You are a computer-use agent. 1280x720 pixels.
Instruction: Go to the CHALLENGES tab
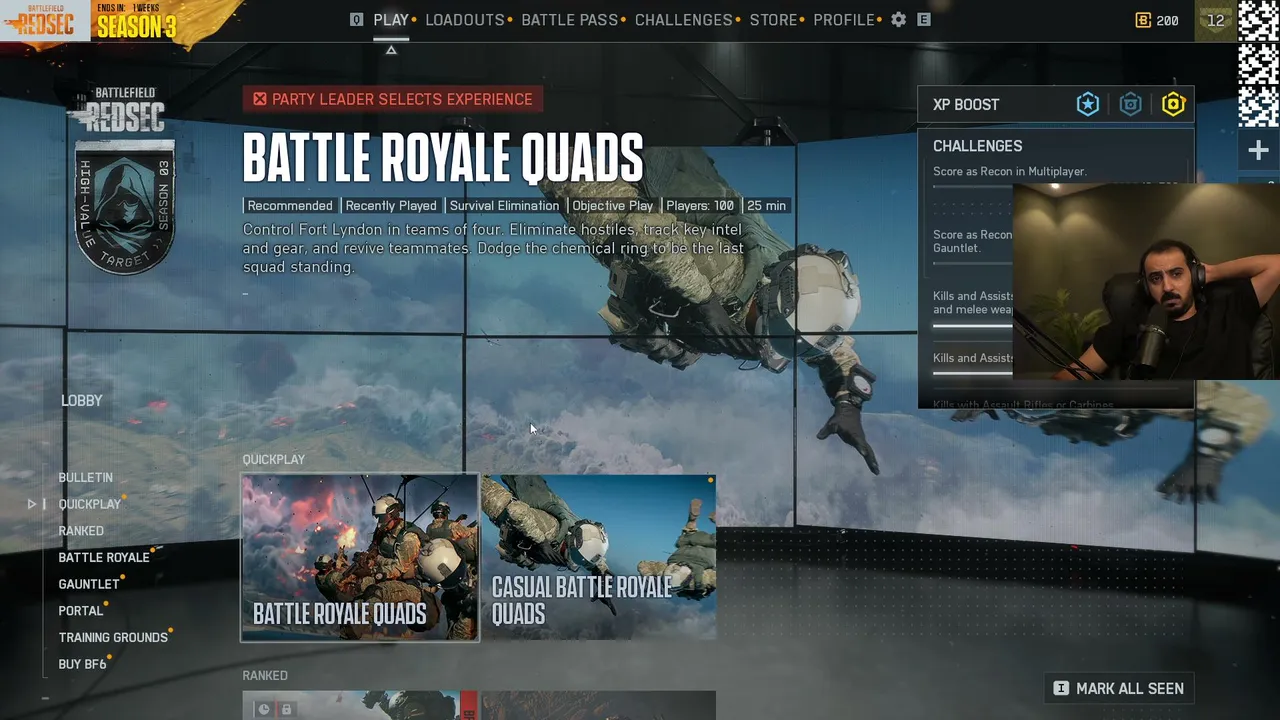pyautogui.click(x=684, y=20)
